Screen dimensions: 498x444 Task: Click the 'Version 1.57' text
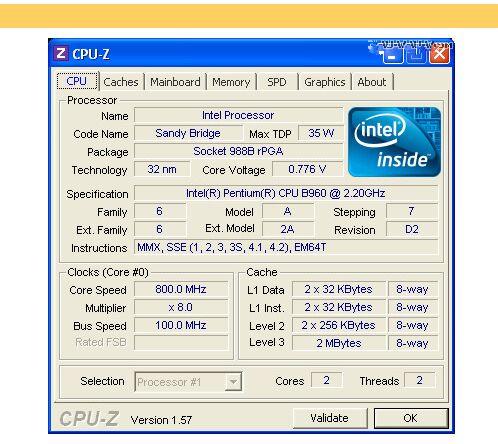point(161,420)
